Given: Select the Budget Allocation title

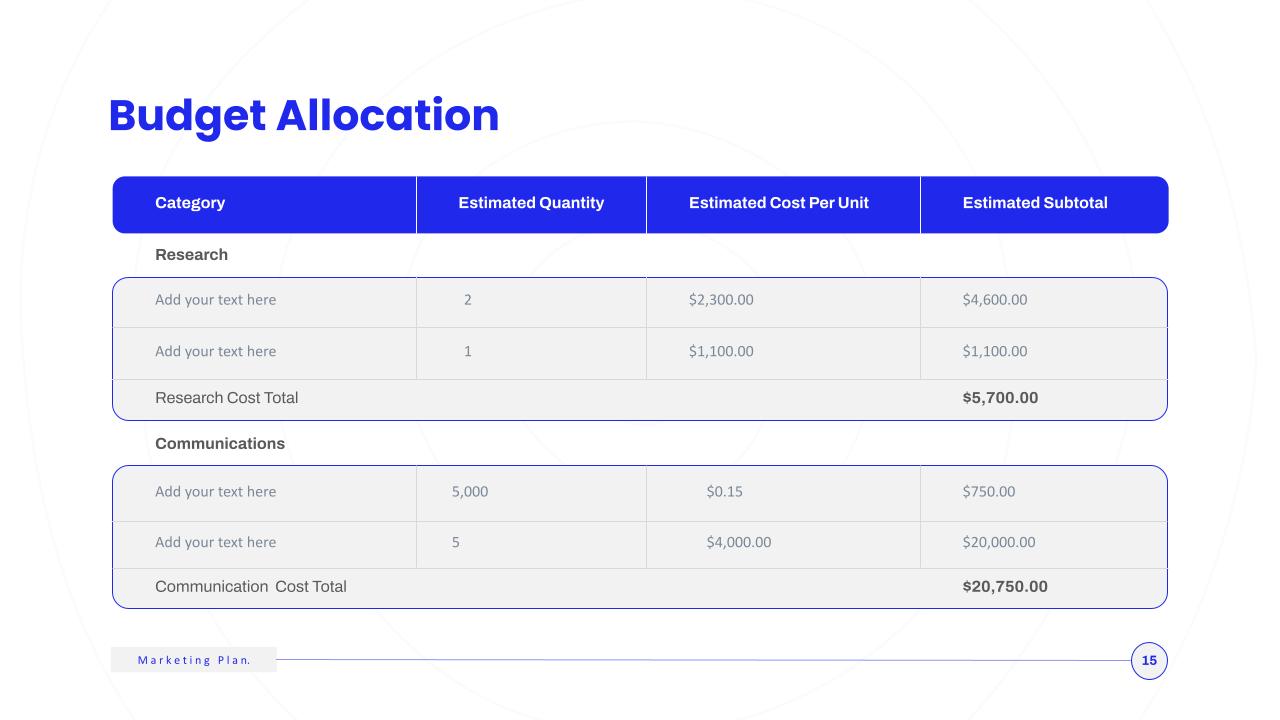Looking at the screenshot, I should coord(303,116).
